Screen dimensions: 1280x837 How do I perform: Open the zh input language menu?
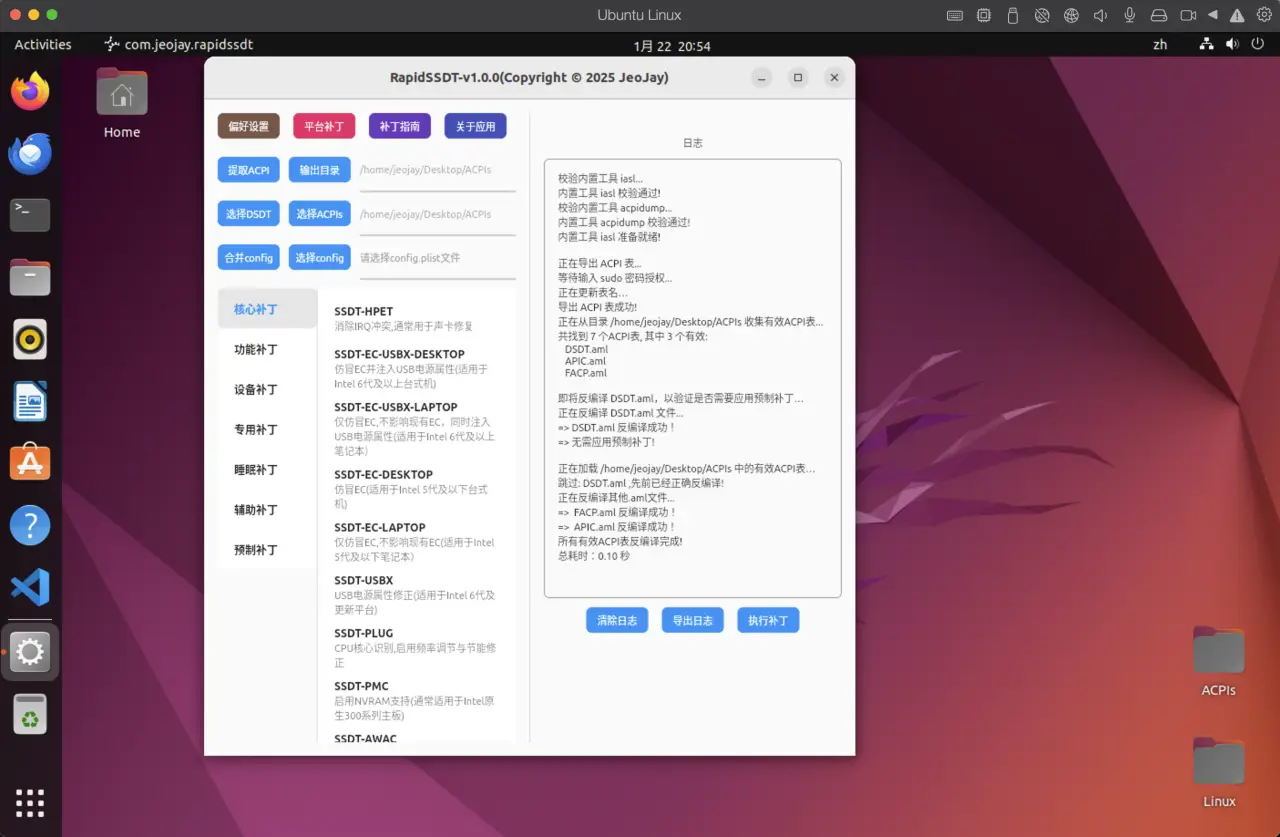1160,45
